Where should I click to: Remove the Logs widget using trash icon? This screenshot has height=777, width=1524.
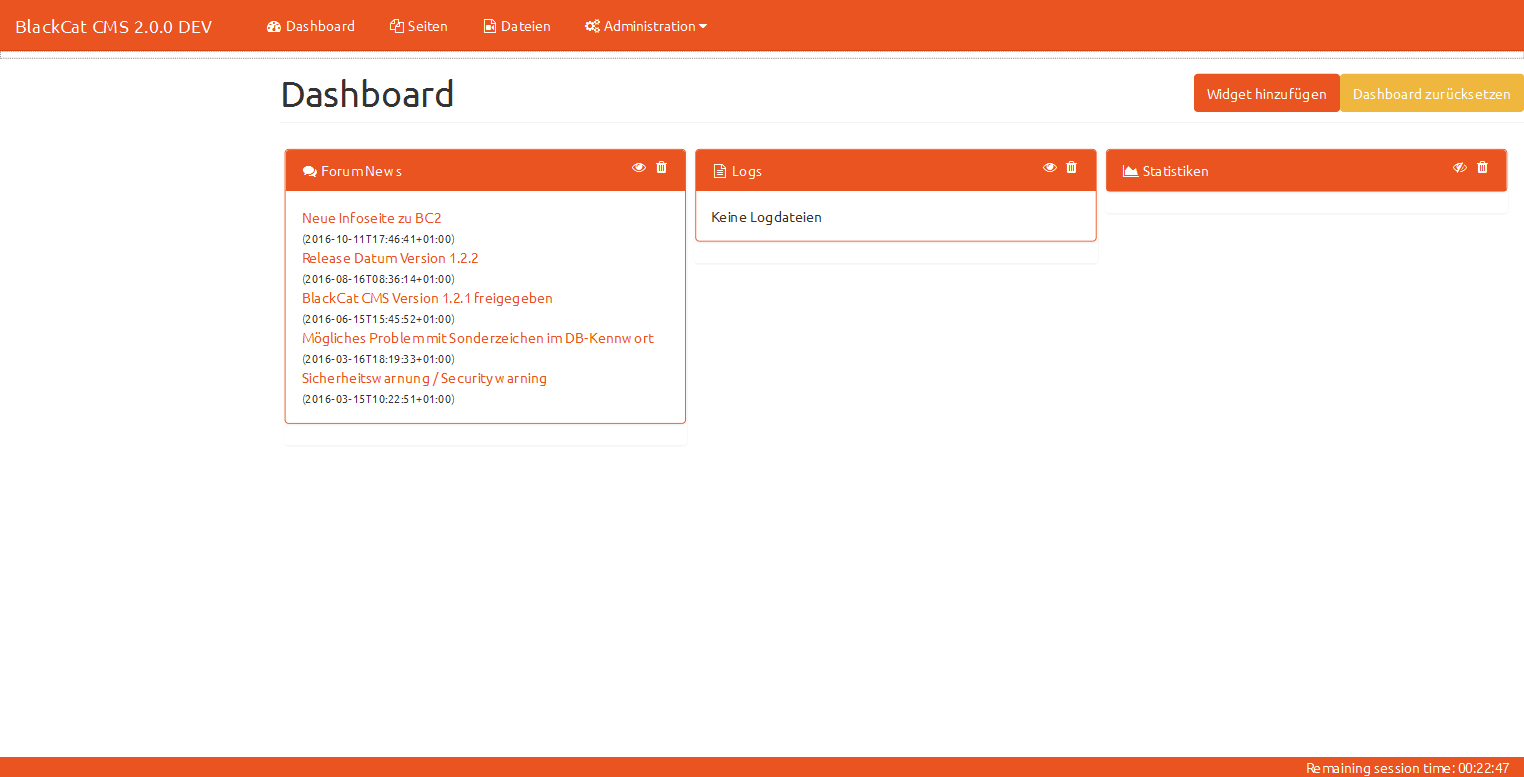pyautogui.click(x=1071, y=167)
